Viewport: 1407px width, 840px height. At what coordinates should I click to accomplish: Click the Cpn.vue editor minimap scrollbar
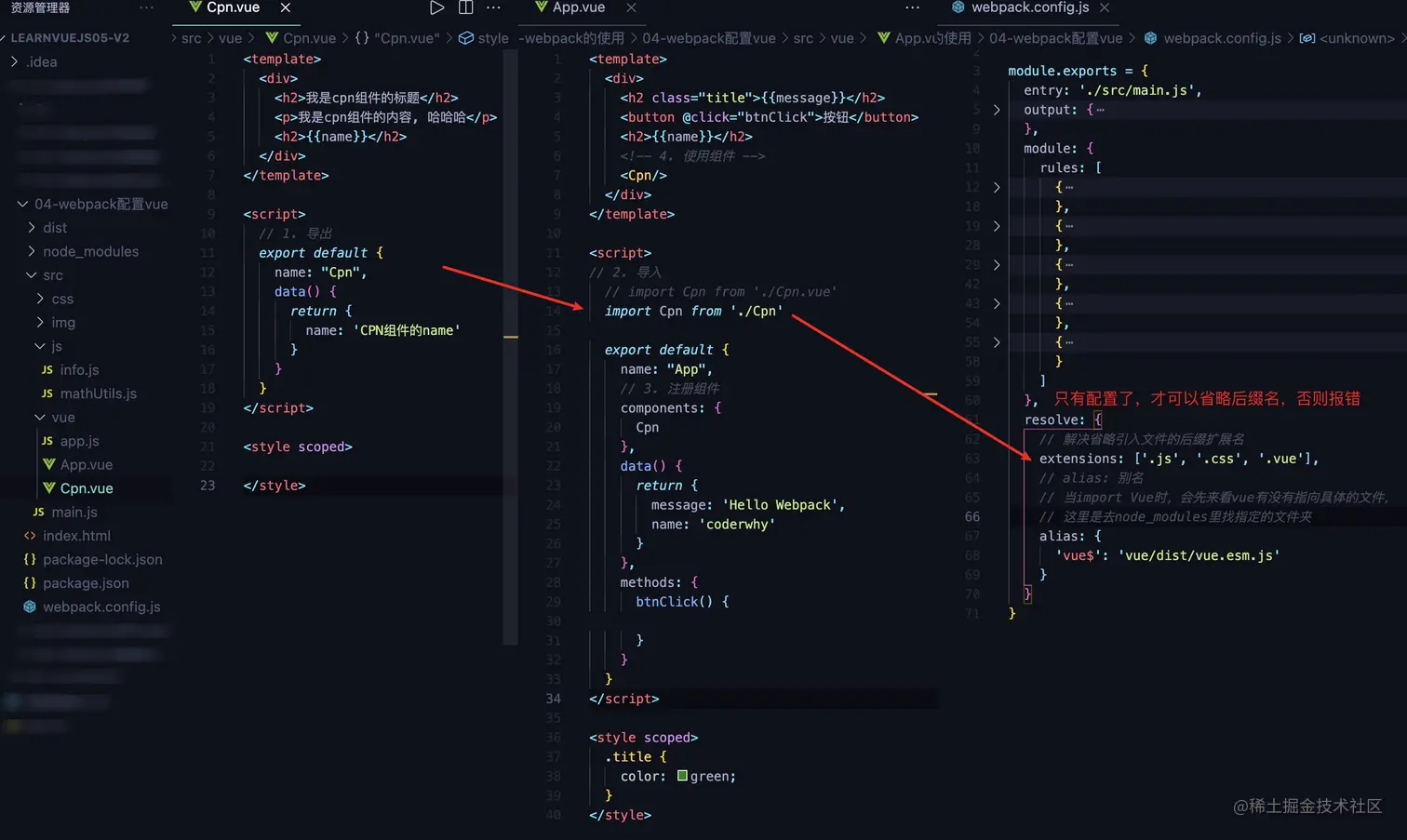[x=510, y=347]
